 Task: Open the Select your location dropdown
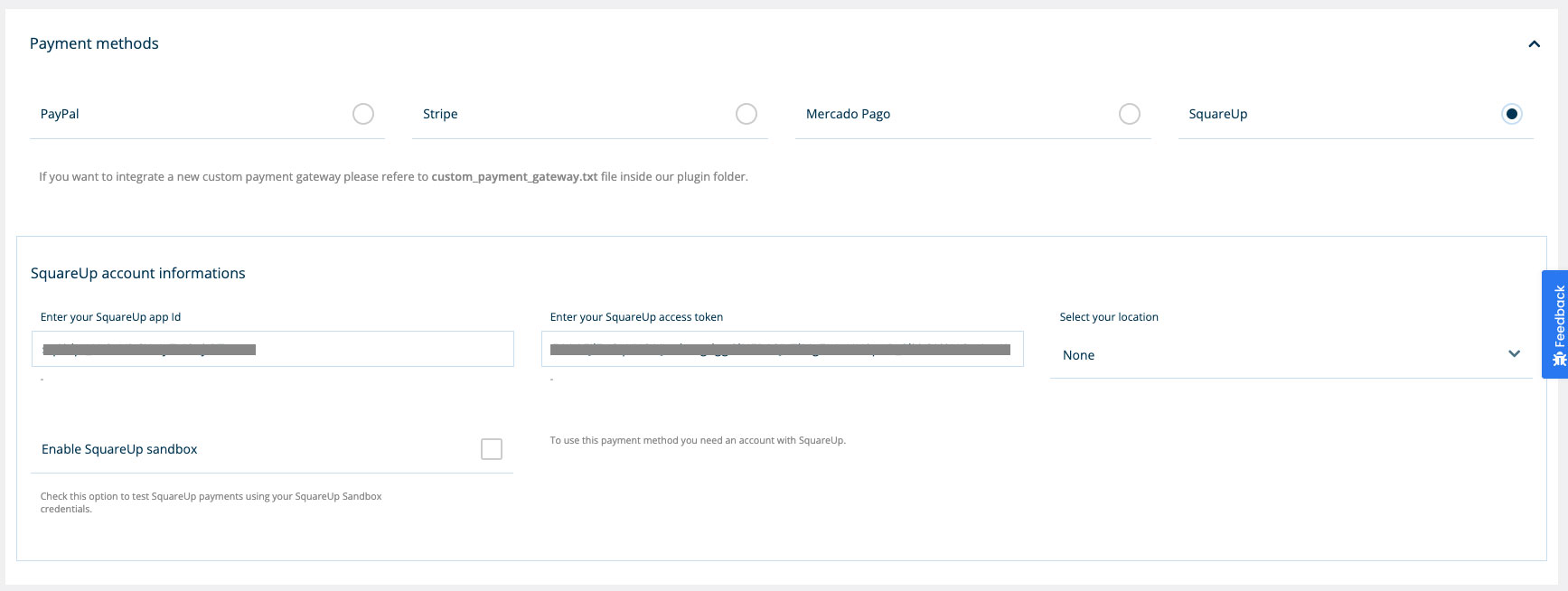(1291, 355)
